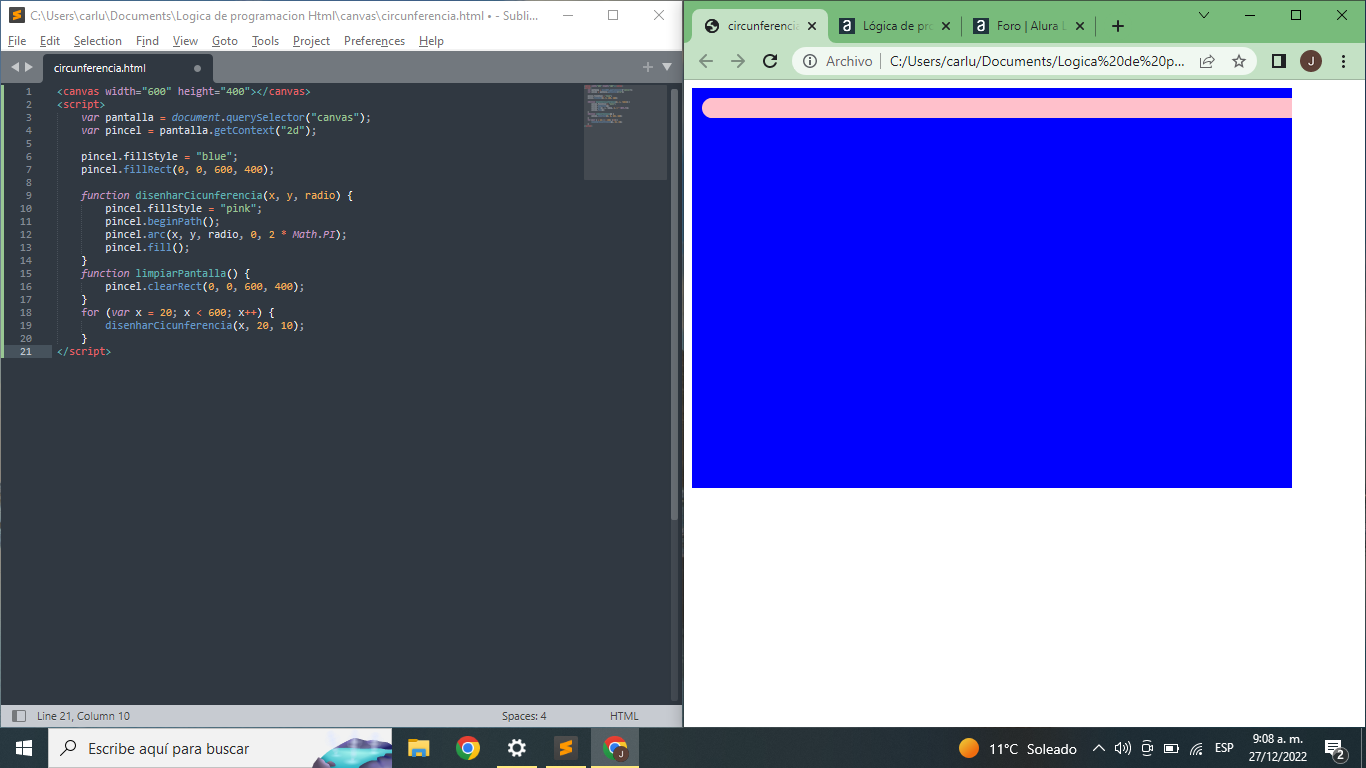Reload the page in Chrome
The width and height of the screenshot is (1366, 768).
[x=770, y=61]
